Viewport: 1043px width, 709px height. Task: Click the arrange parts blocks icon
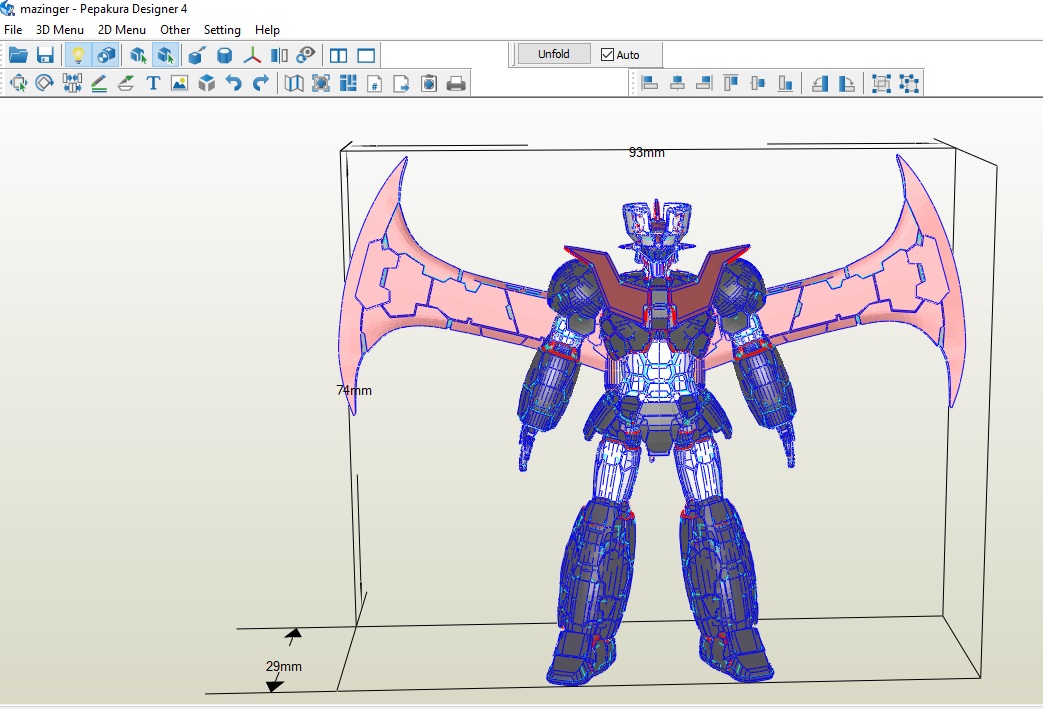tap(348, 83)
